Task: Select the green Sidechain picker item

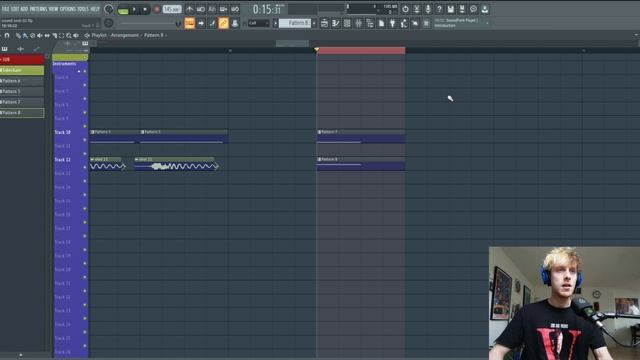Action: (22, 70)
